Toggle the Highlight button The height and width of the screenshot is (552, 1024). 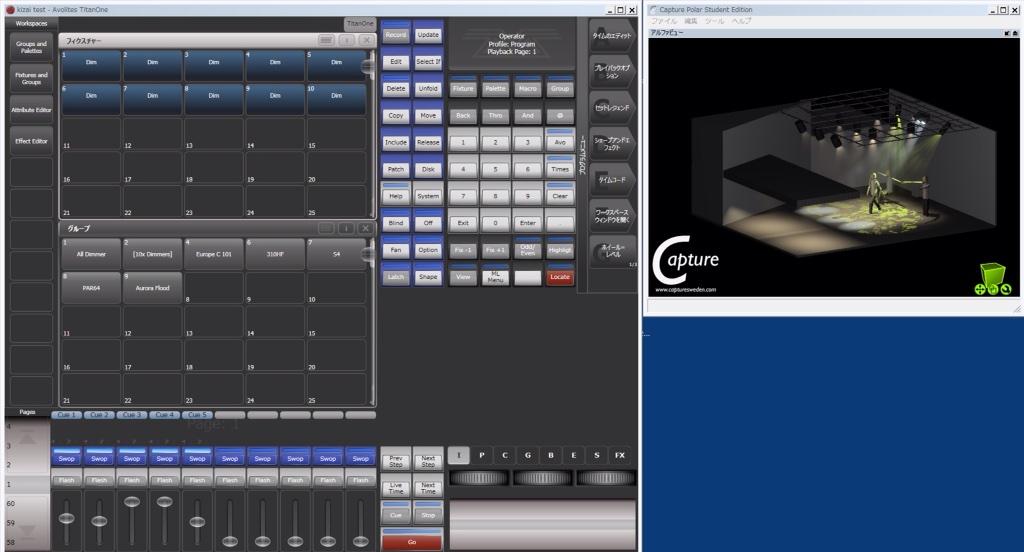[x=560, y=250]
